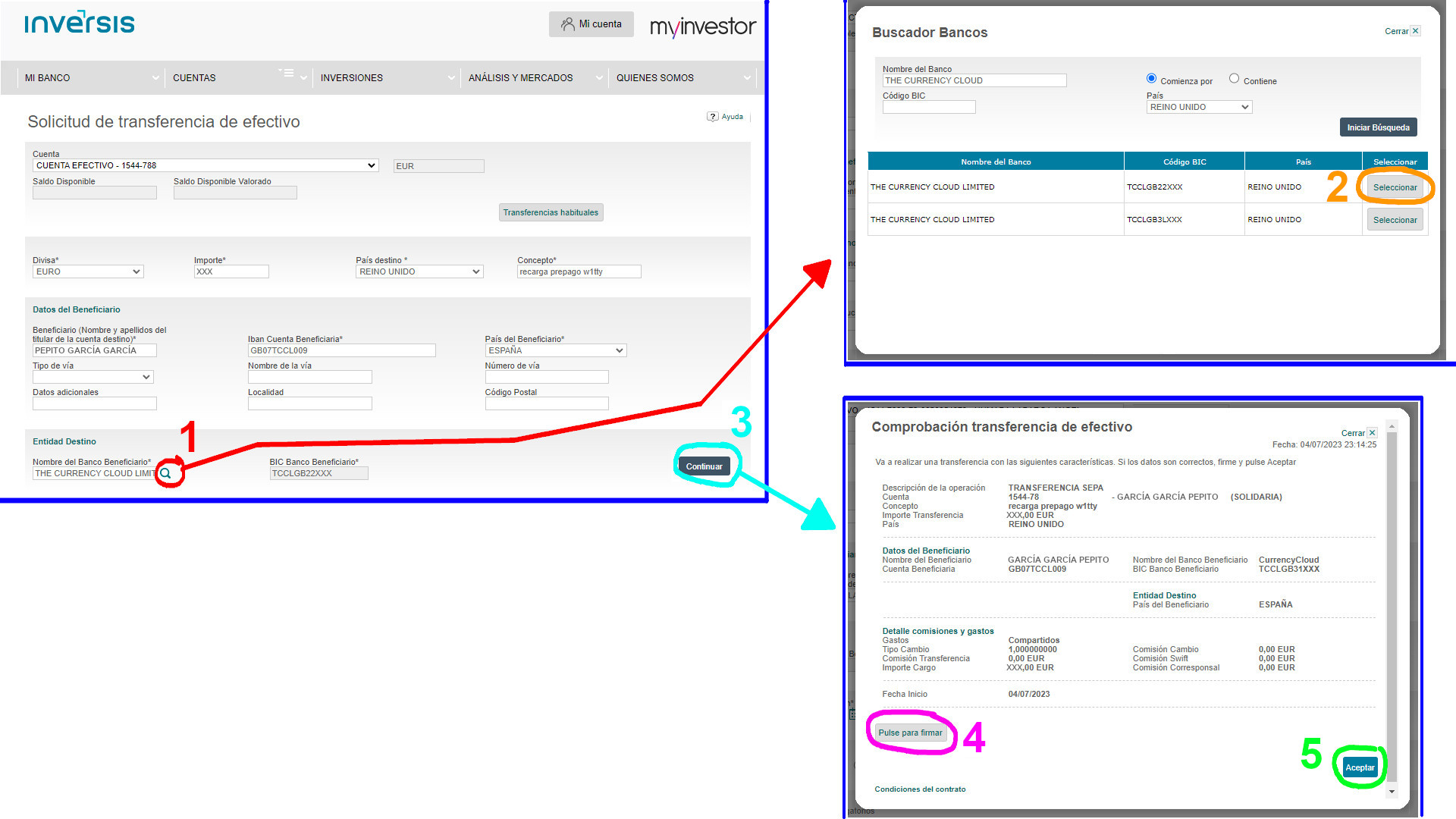Click the 'Código BIC' column header

point(1185,162)
